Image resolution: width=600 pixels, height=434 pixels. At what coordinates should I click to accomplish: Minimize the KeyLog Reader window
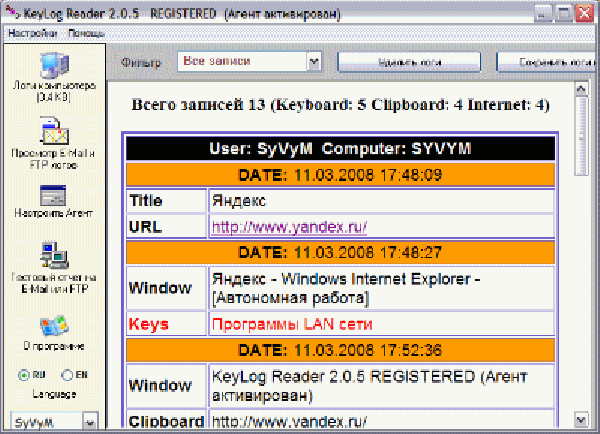(542, 14)
